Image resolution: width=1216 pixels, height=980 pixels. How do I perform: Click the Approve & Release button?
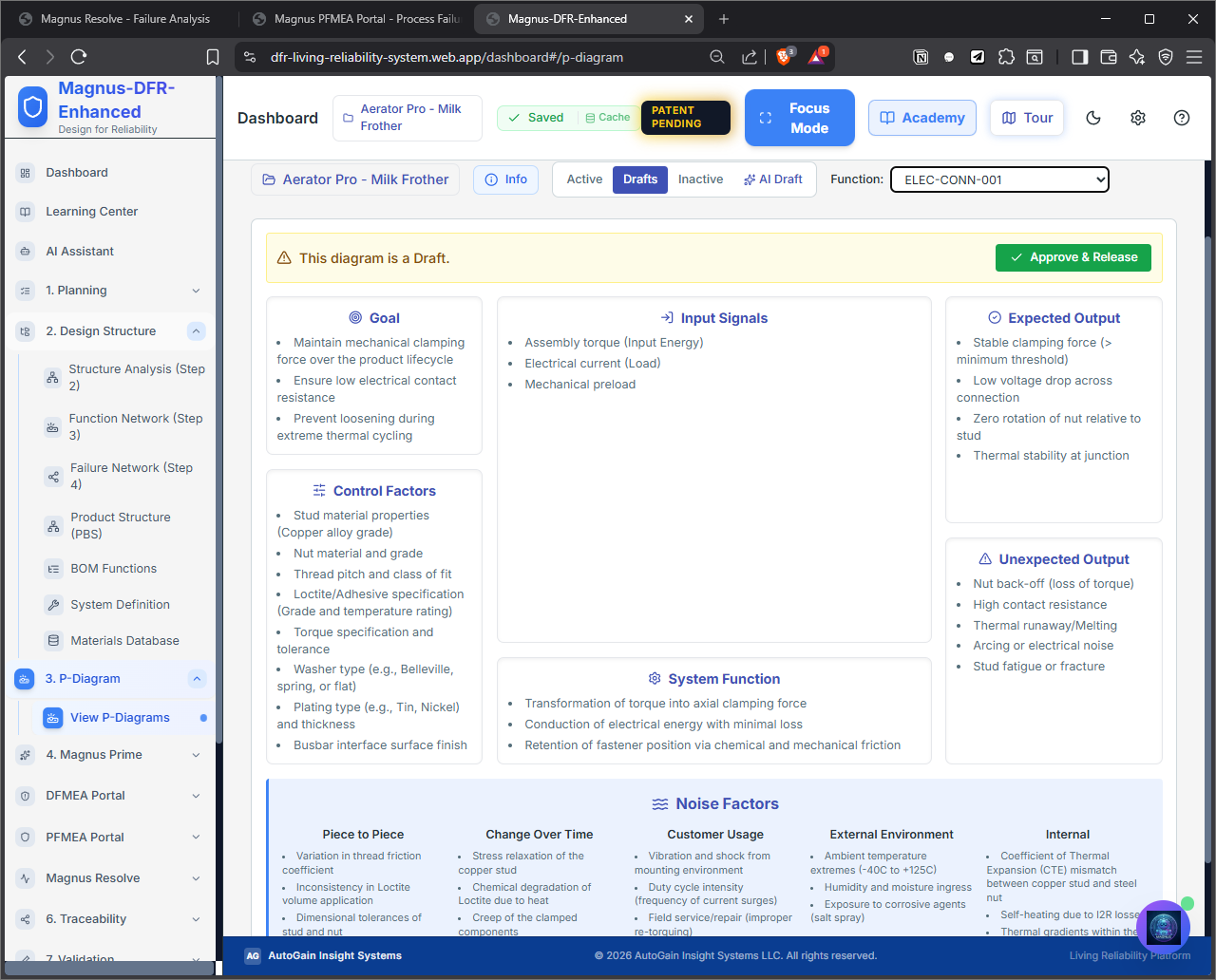tap(1073, 257)
